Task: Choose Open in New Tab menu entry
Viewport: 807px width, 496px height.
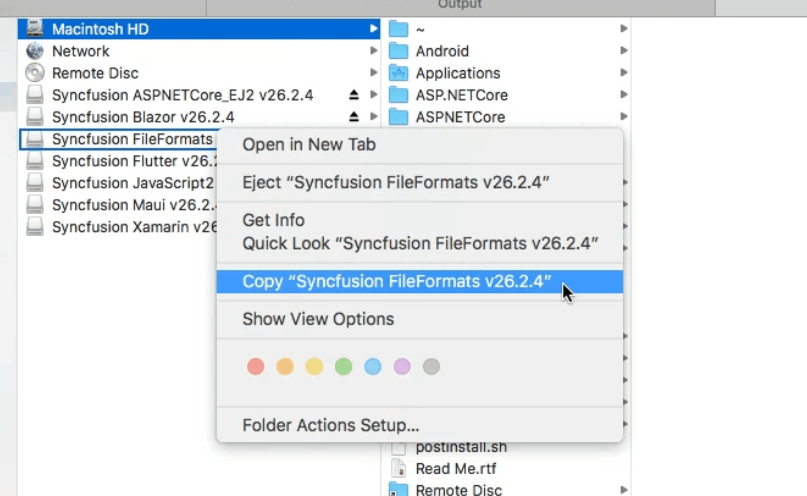Action: point(309,145)
